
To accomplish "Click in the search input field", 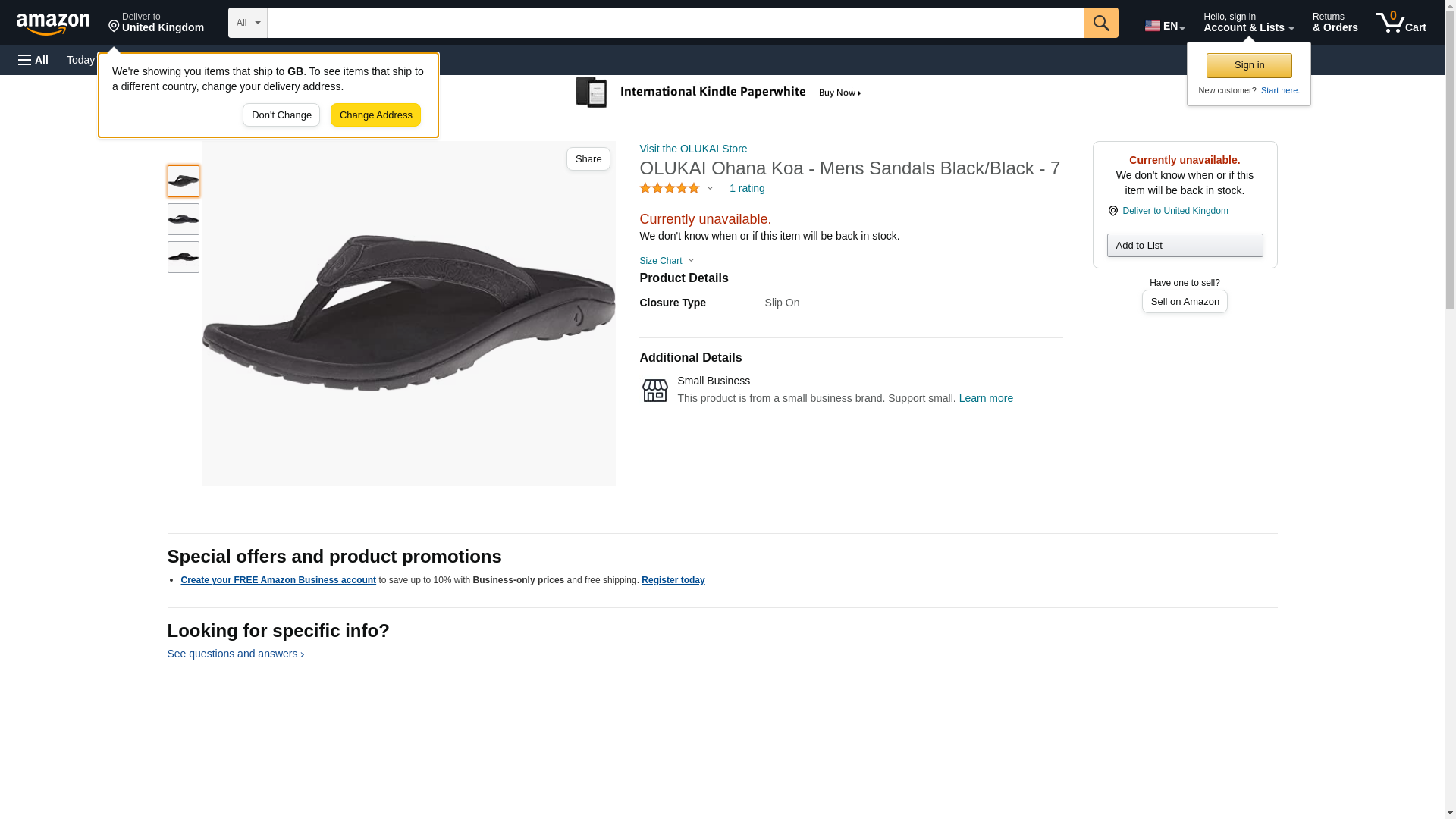I will 675,23.
